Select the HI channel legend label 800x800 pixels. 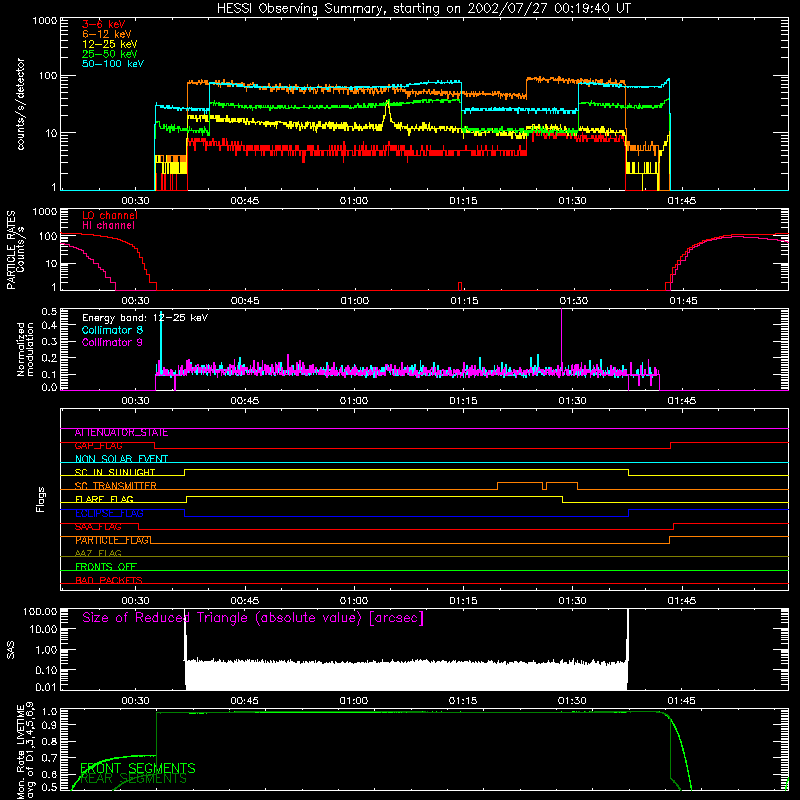(108, 226)
